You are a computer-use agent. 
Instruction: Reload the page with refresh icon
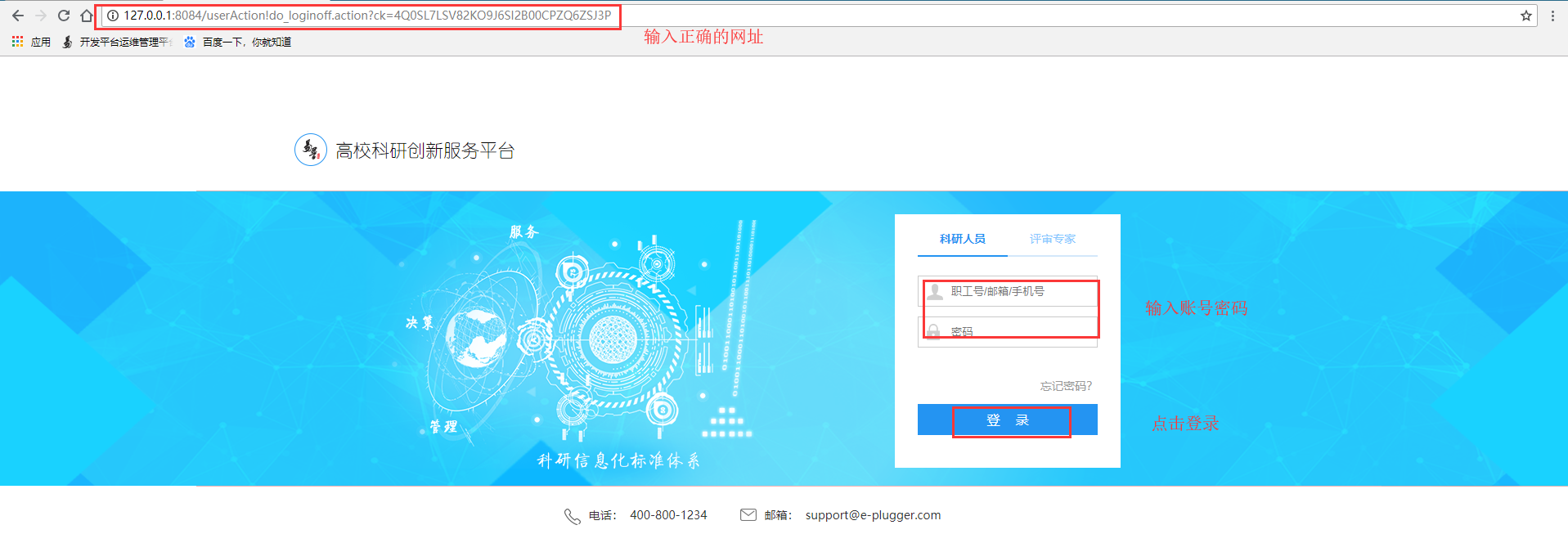[x=64, y=16]
